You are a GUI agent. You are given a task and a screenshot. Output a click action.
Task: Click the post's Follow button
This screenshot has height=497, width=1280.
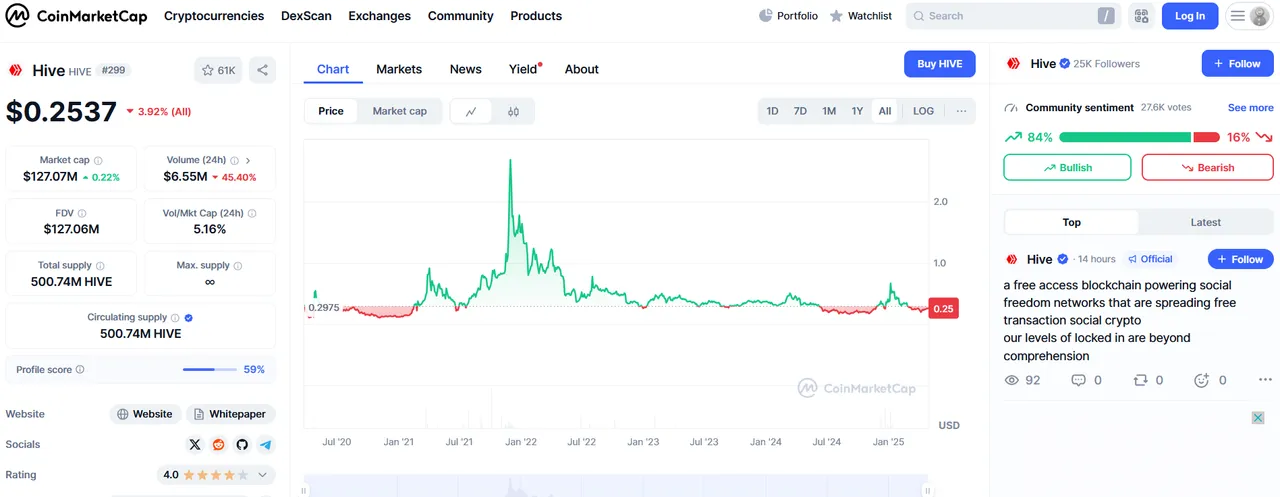pyautogui.click(x=1240, y=259)
